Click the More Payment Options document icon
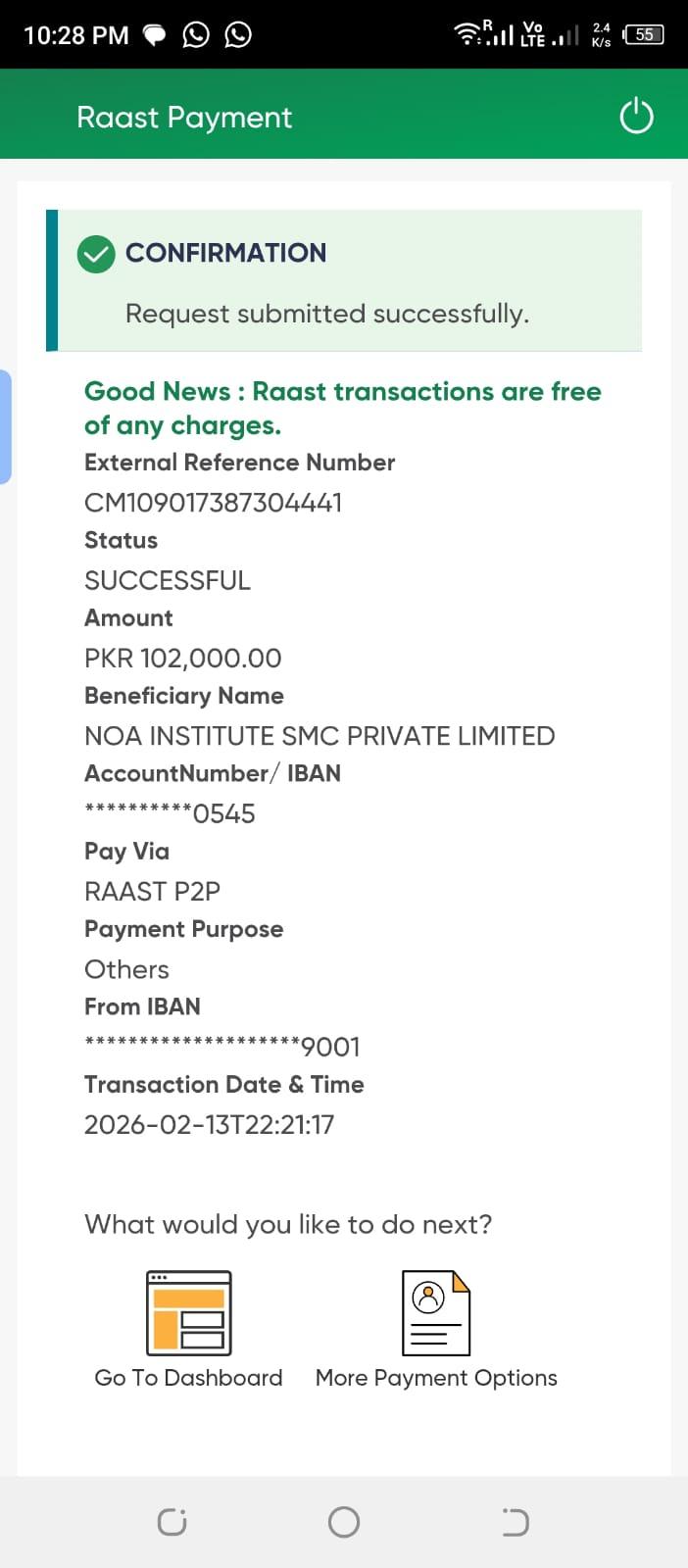 point(436,1312)
